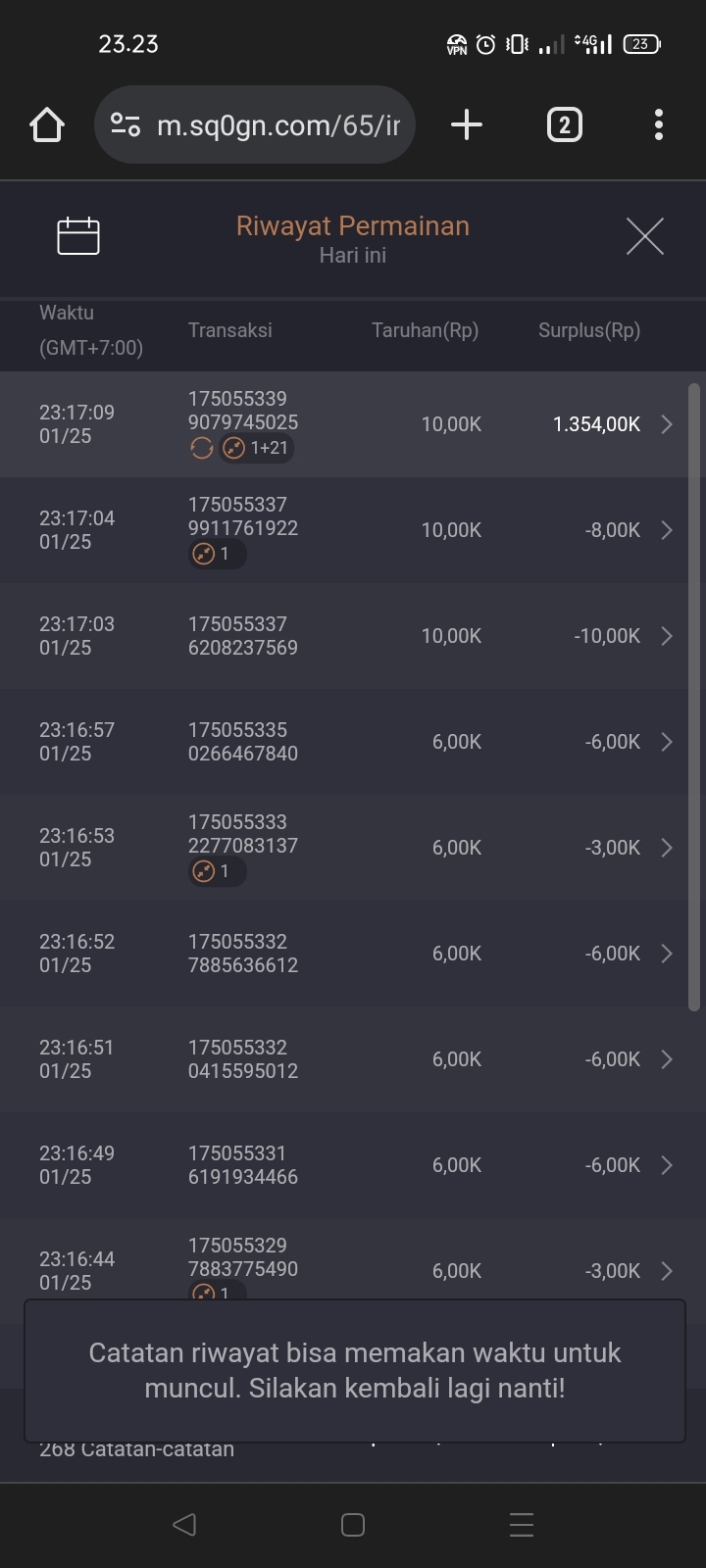This screenshot has height=1568, width=706.
Task: Click the address bar URL m.sq0gn.com
Action: click(x=278, y=125)
